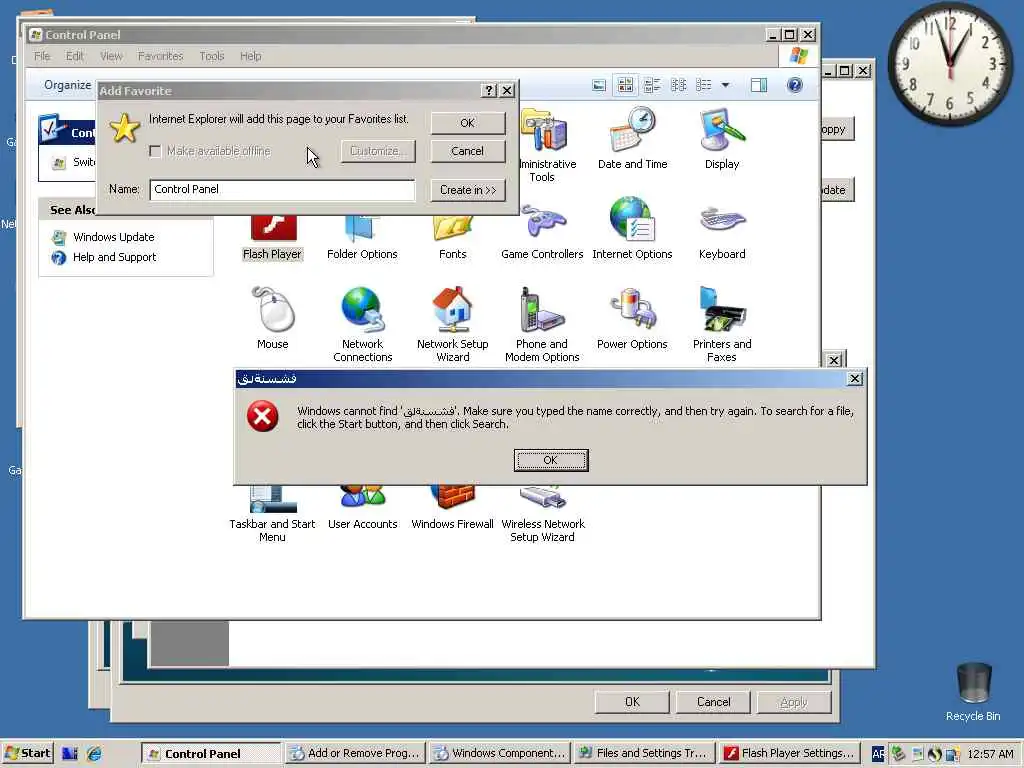Screen dimensions: 1024x768
Task: Click Cancel in the background properties dialog
Action: [x=713, y=702]
